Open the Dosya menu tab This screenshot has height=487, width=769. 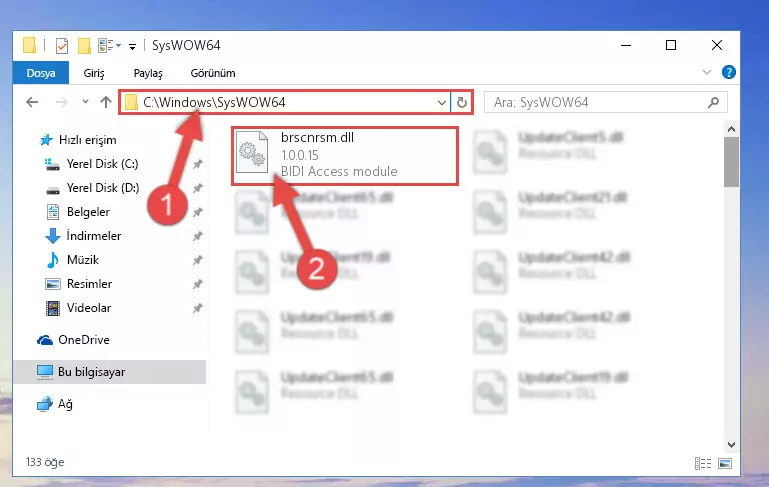[41, 73]
